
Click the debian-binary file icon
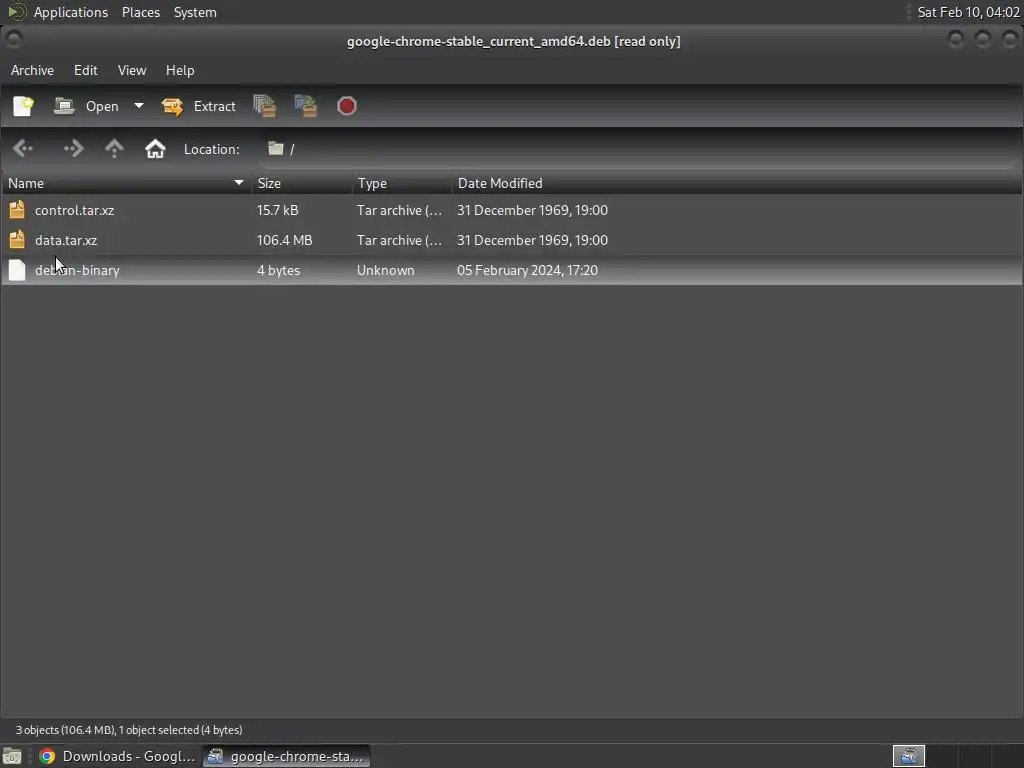[17, 270]
